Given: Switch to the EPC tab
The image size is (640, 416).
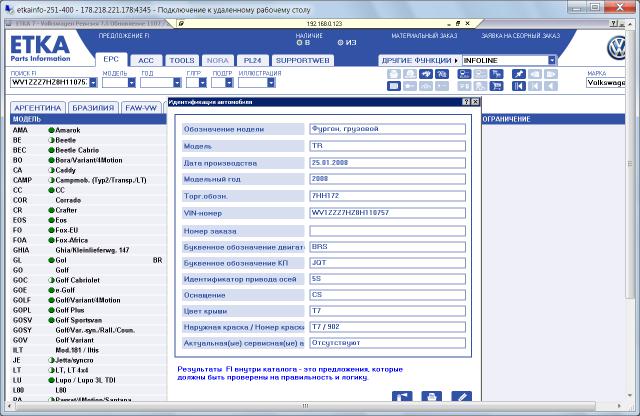Looking at the screenshot, I should [111, 60].
